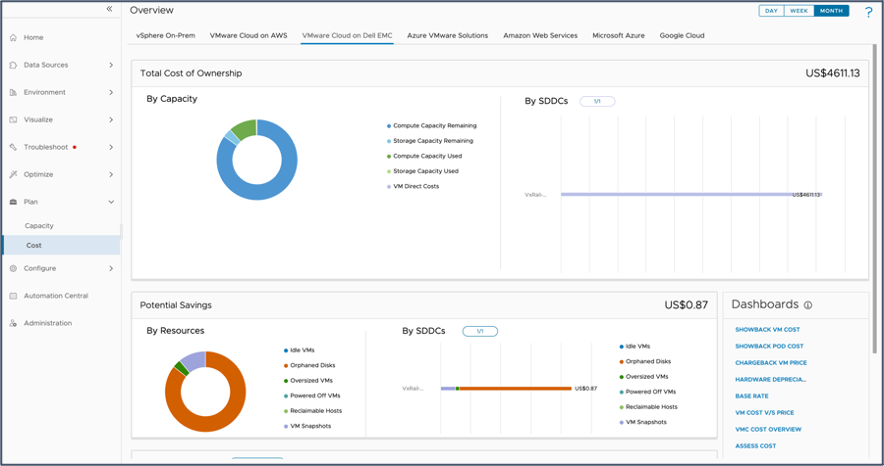
Task: Click the Home icon in sidebar
Action: [x=13, y=37]
